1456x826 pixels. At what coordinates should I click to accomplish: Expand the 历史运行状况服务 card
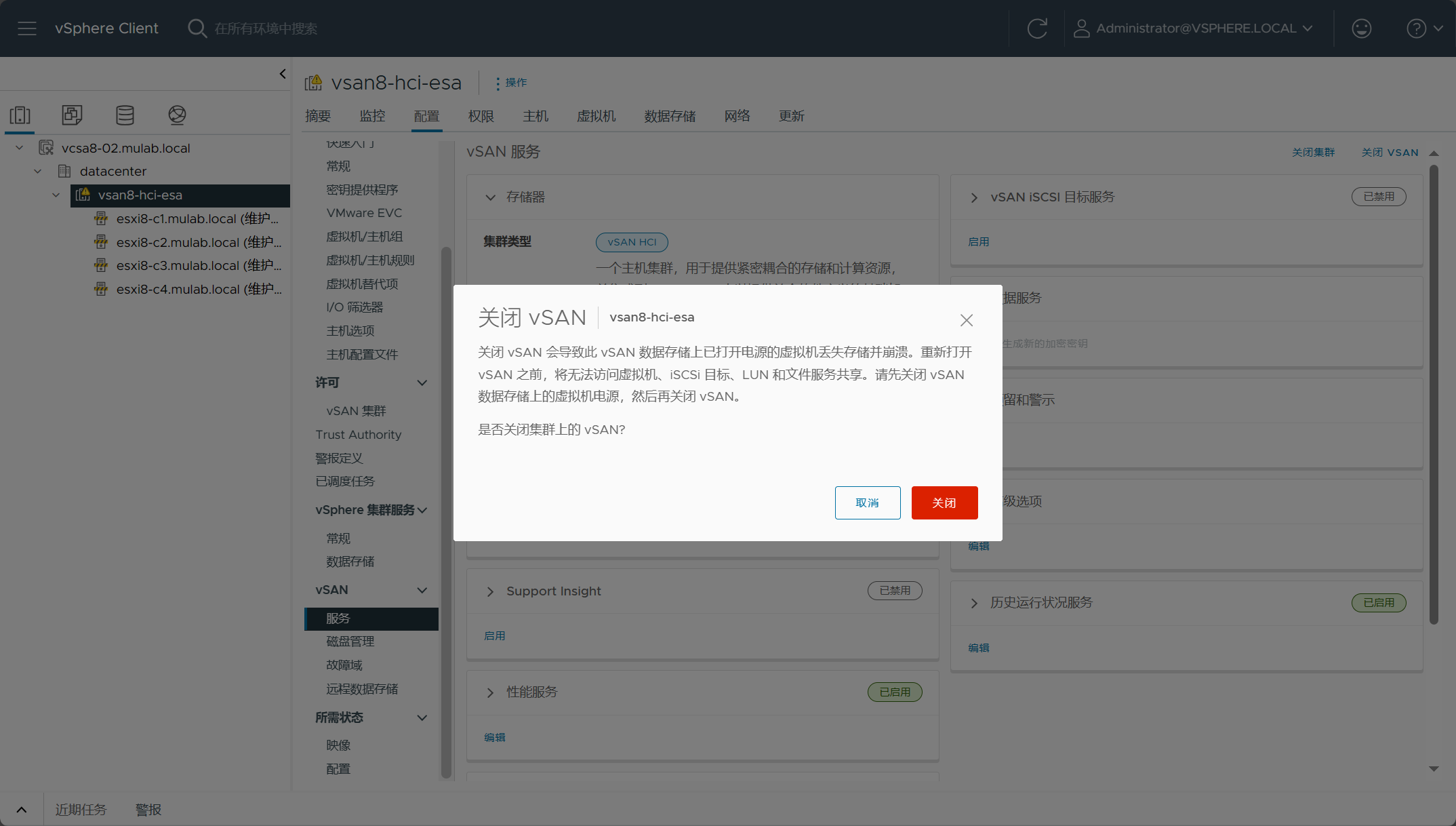(974, 603)
